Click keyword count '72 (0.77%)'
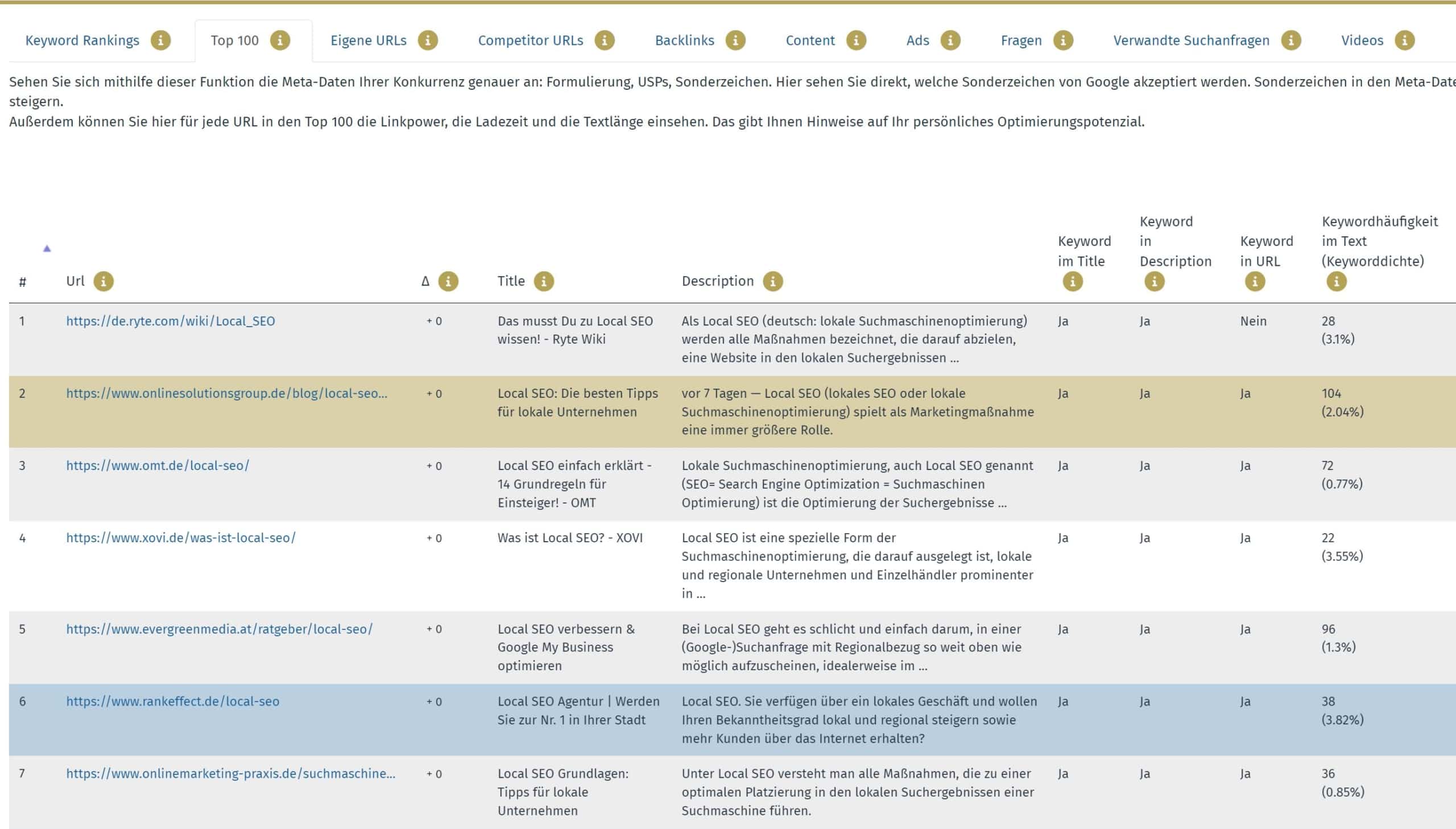Viewport: 1456px width, 829px height. pyautogui.click(x=1342, y=475)
